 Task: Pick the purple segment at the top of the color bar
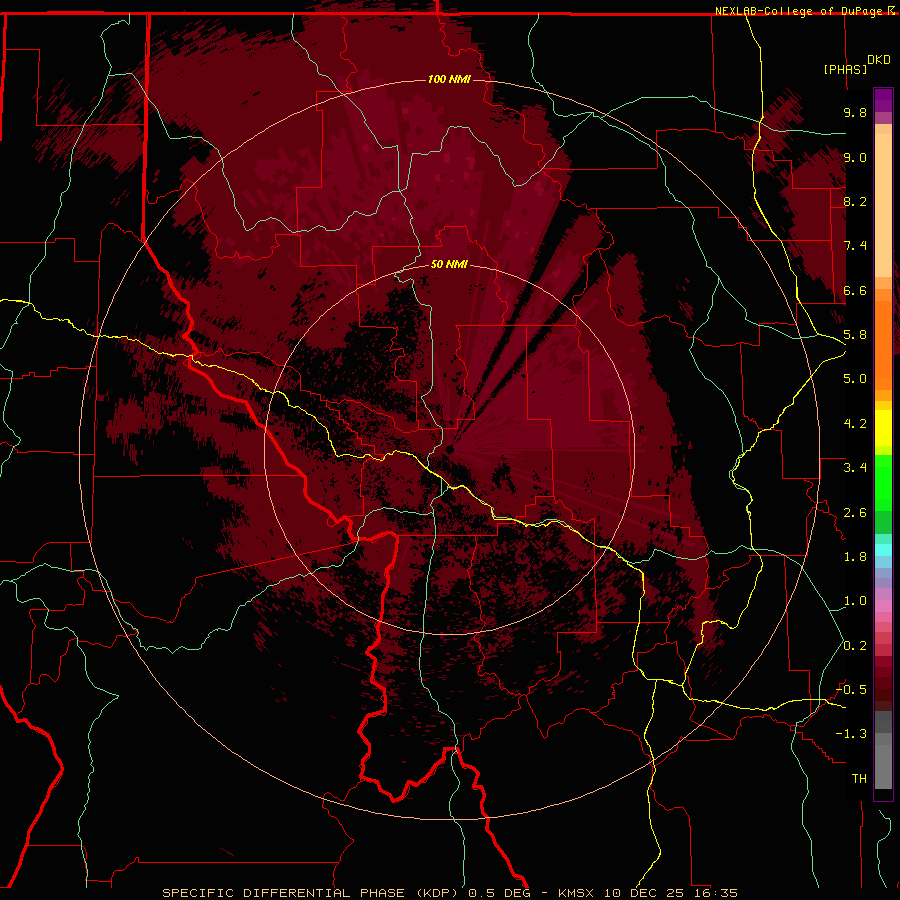pos(883,100)
